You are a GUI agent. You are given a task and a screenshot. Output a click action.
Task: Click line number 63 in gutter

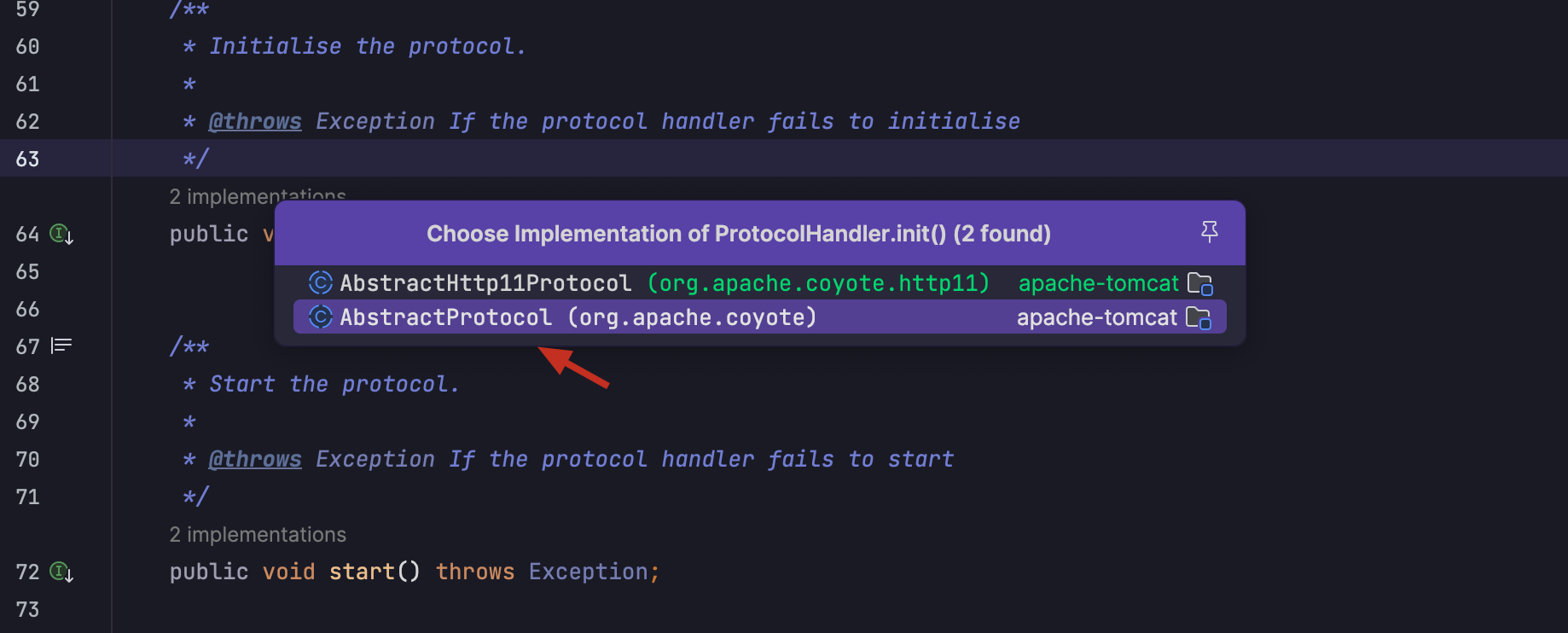pos(27,159)
